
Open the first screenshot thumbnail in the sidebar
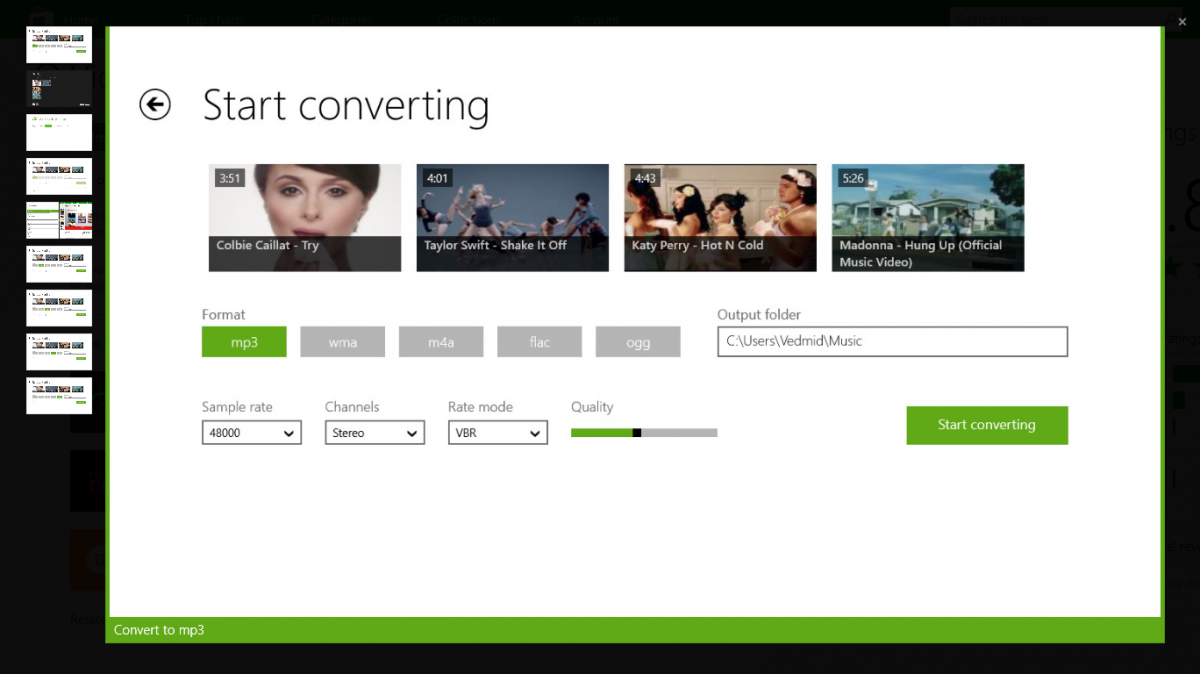(59, 45)
